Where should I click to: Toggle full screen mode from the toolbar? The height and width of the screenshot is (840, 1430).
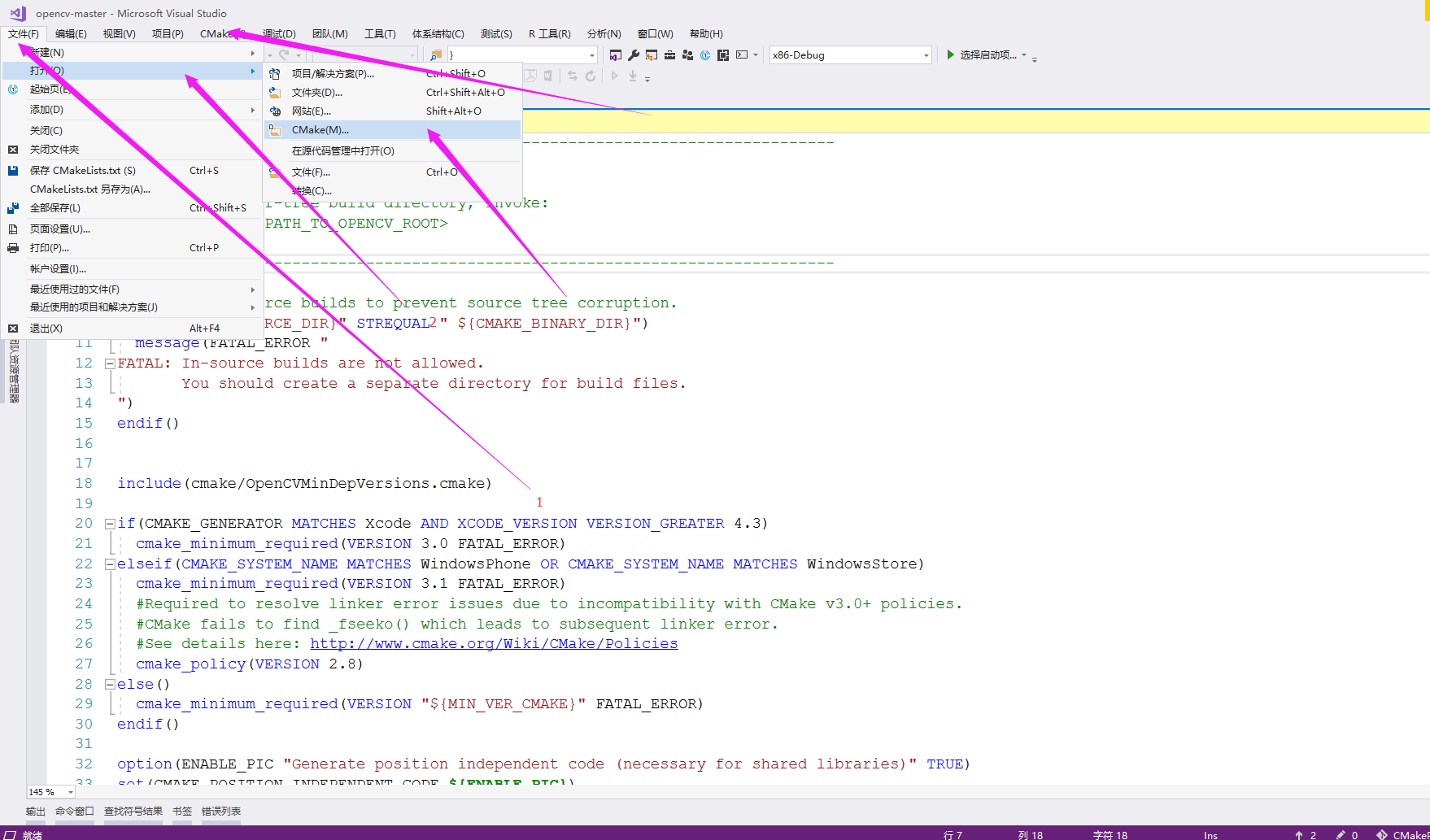(x=722, y=54)
